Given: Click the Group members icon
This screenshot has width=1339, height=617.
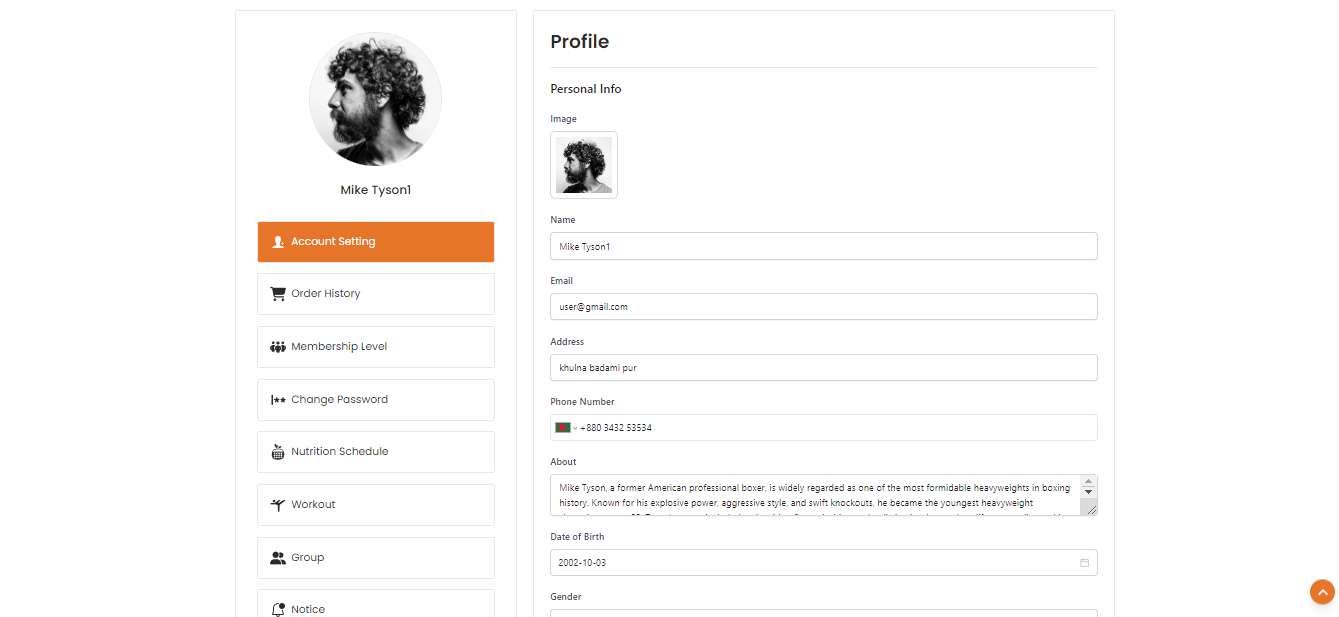Looking at the screenshot, I should coord(278,558).
